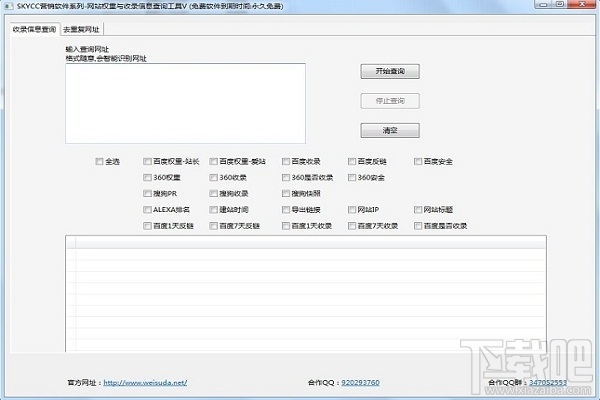Enable the 百度权重-站长 checkbox
This screenshot has width=600, height=400.
pyautogui.click(x=147, y=162)
